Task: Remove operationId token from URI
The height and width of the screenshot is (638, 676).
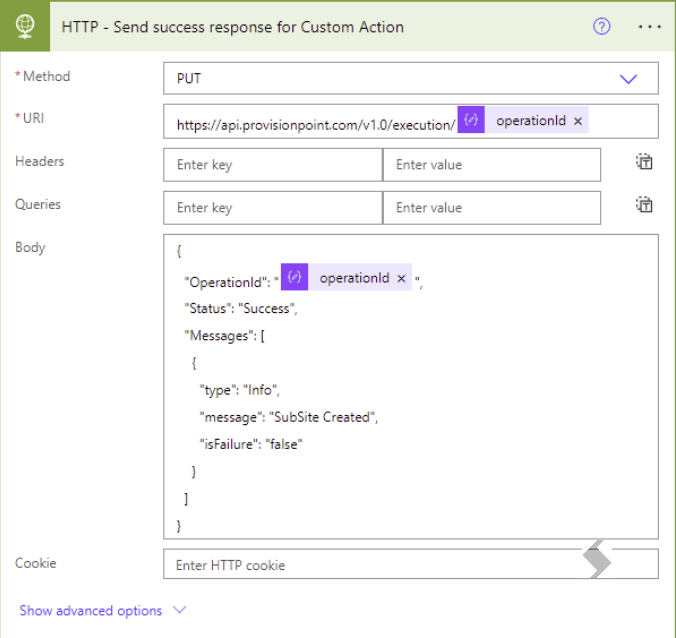Action: click(578, 122)
